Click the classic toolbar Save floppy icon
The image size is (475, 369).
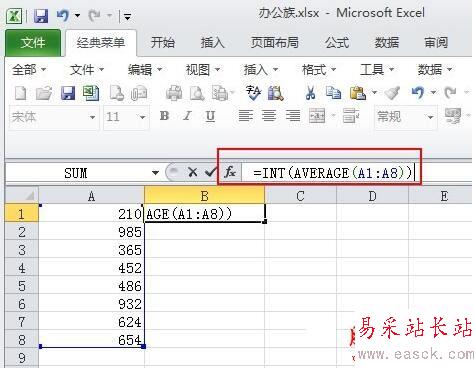(68, 93)
